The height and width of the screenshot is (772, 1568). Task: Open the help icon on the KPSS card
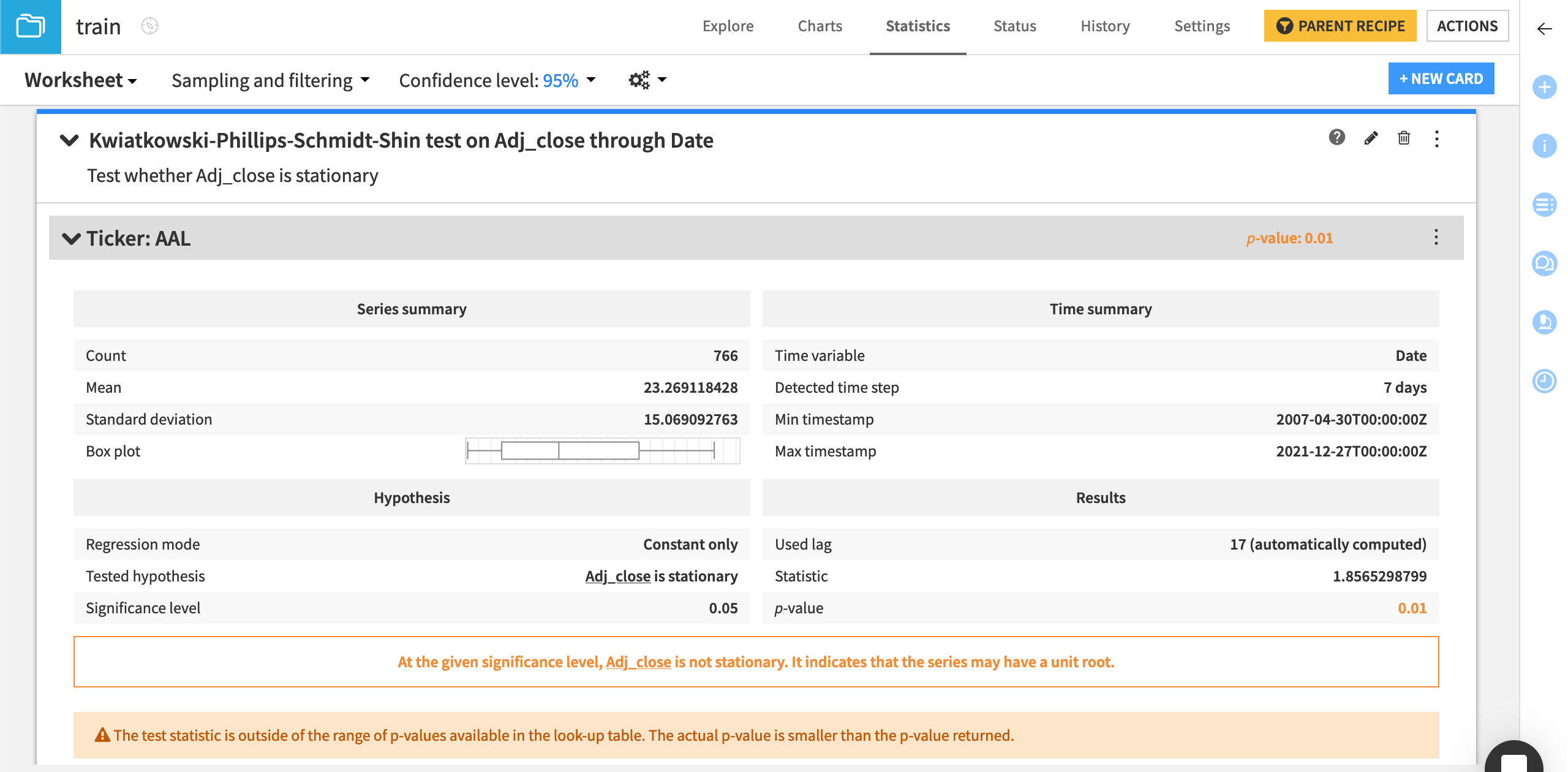[1337, 139]
